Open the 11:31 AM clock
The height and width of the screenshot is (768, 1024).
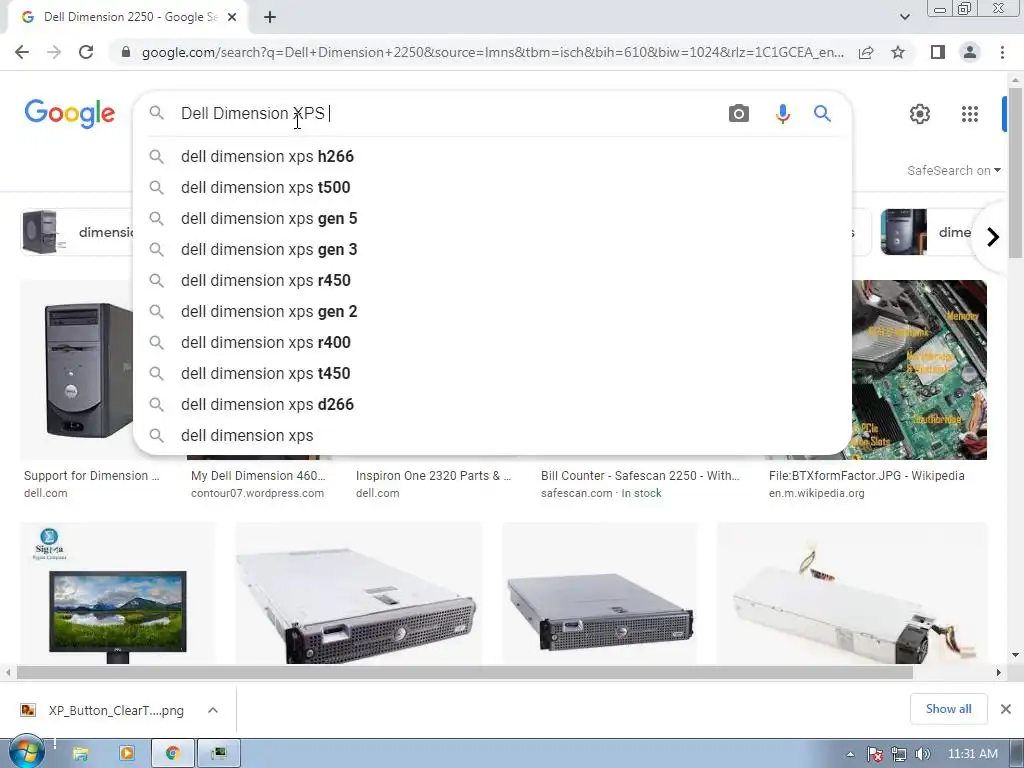tap(972, 754)
